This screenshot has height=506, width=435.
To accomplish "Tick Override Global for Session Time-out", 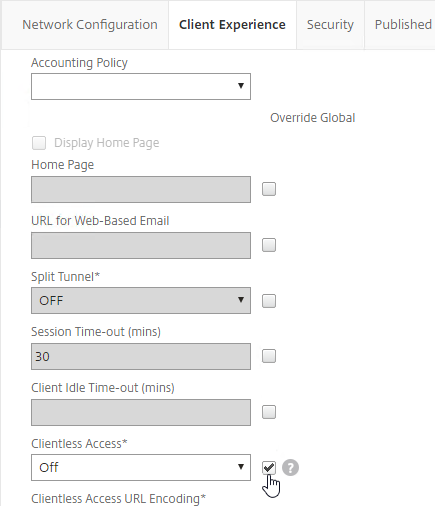I will 269,356.
